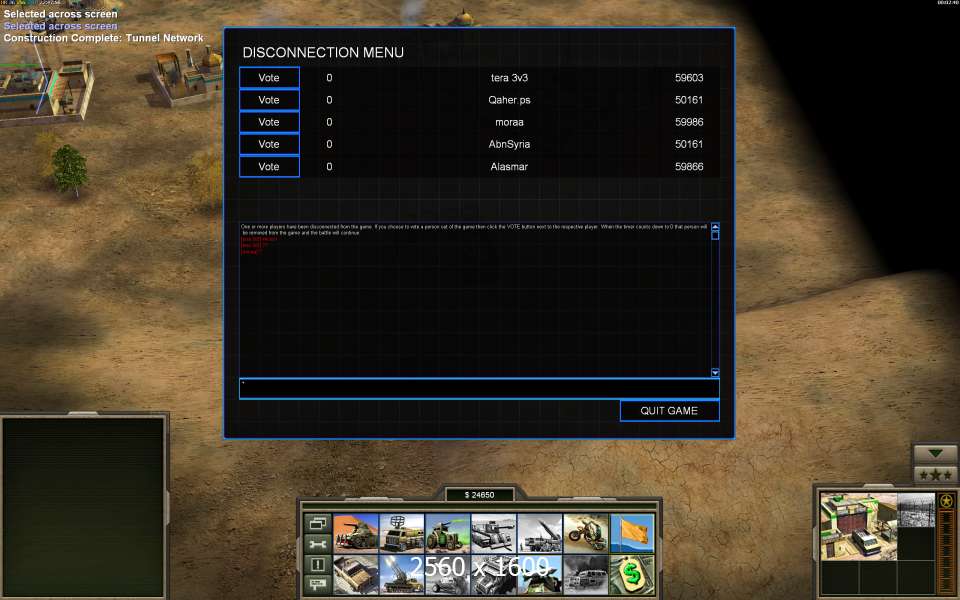Sell the building with green dollar icon
Image resolution: width=960 pixels, height=600 pixels.
(632, 574)
